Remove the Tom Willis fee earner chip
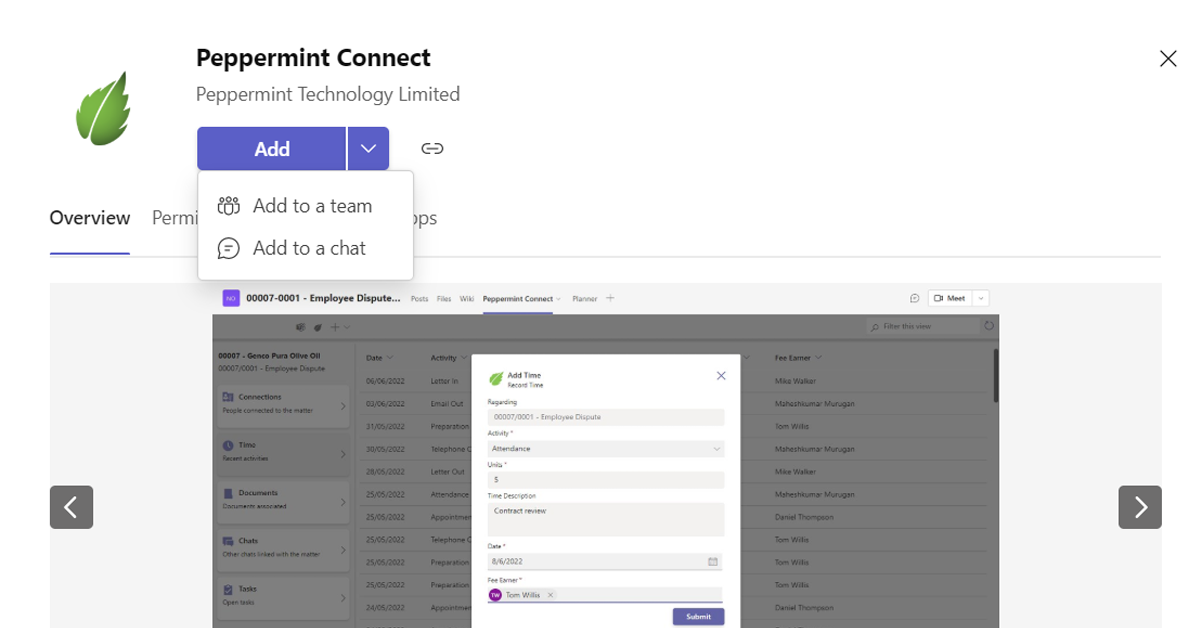 pos(550,595)
